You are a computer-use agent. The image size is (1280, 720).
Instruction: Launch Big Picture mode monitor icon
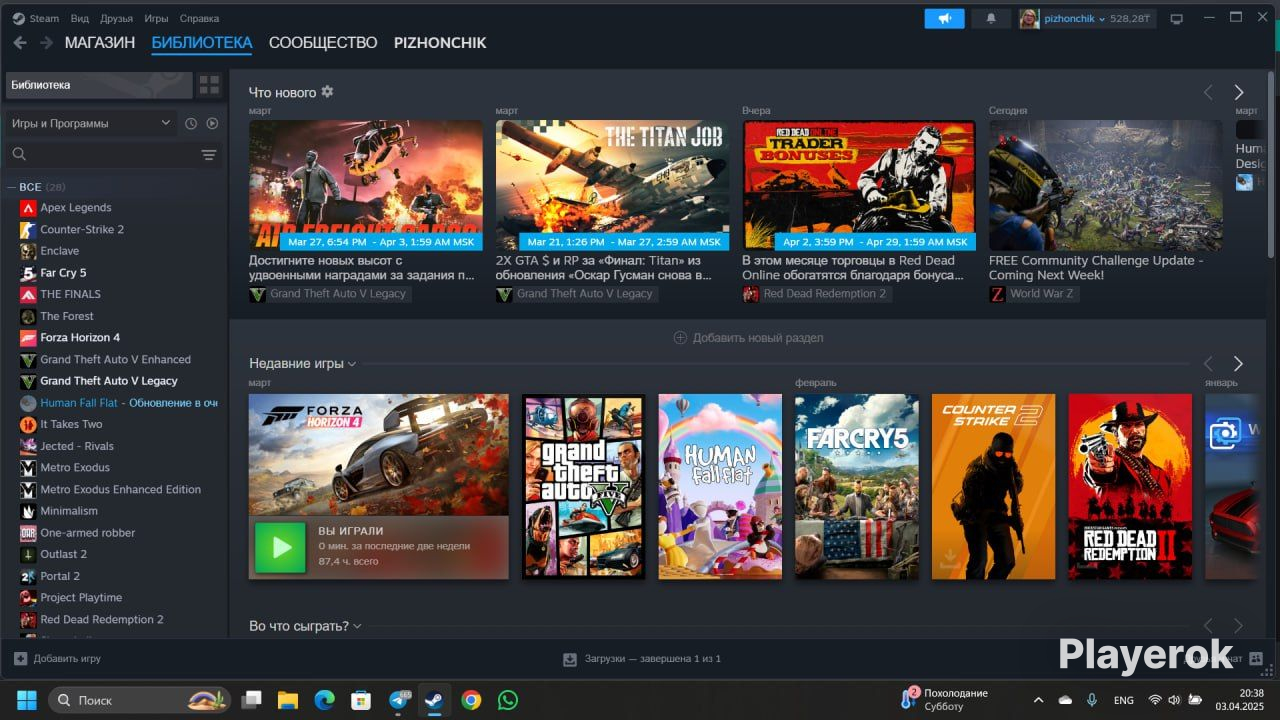point(1177,19)
